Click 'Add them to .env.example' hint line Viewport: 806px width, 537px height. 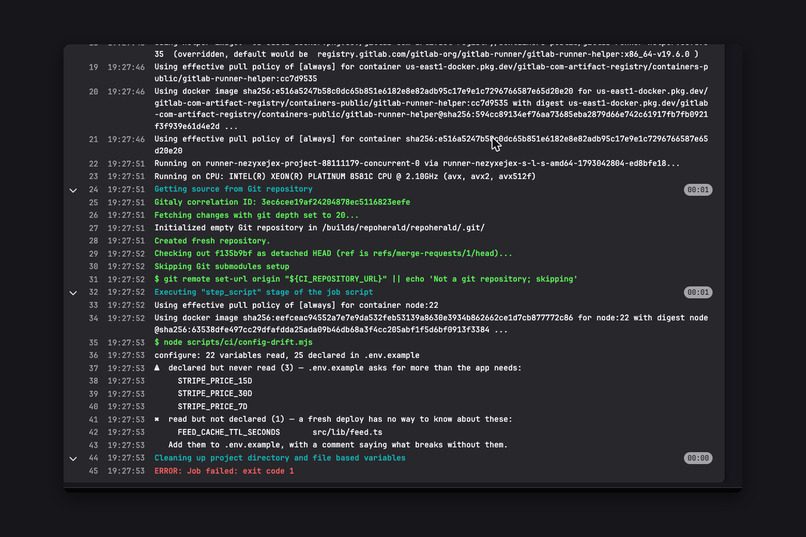338,445
